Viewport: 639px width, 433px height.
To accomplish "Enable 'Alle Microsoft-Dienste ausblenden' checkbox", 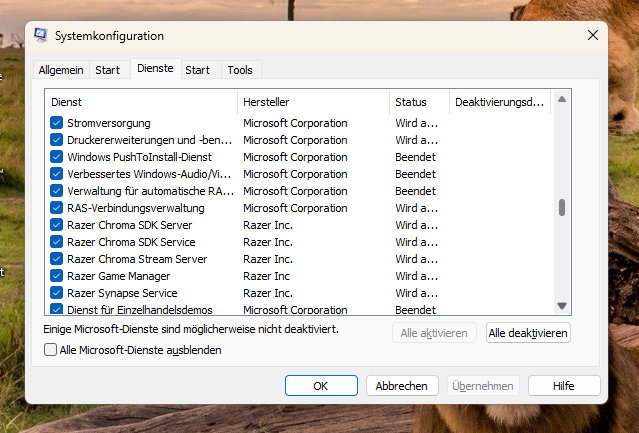I will tap(51, 350).
